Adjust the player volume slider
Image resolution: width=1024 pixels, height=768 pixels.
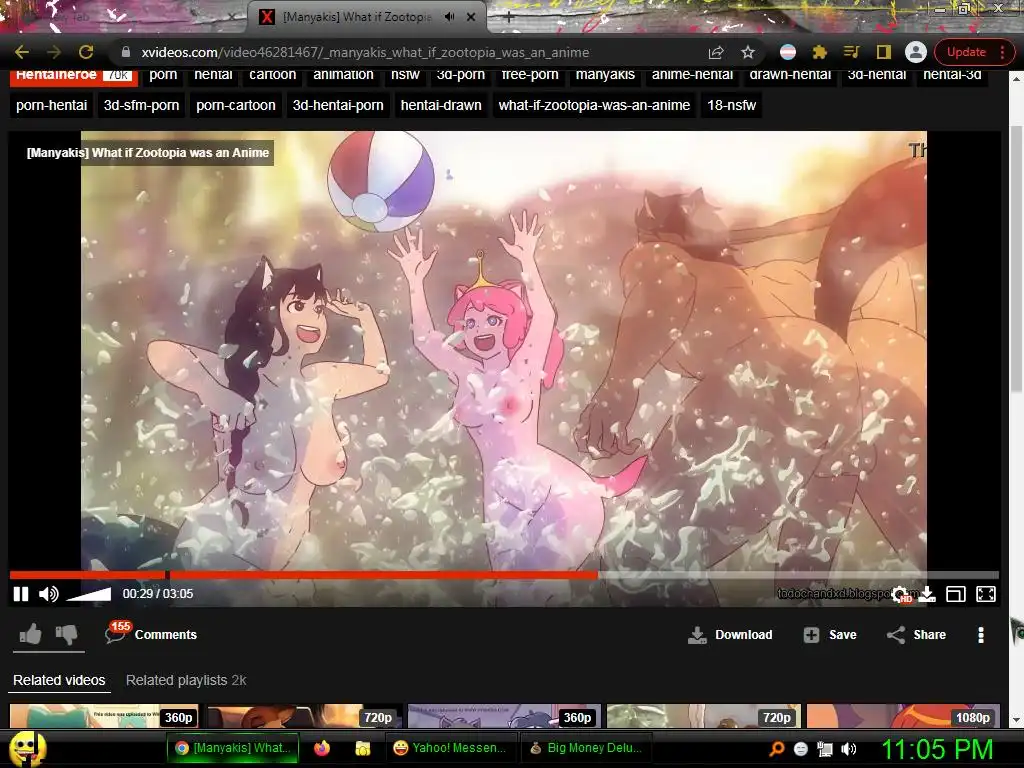[x=89, y=594]
